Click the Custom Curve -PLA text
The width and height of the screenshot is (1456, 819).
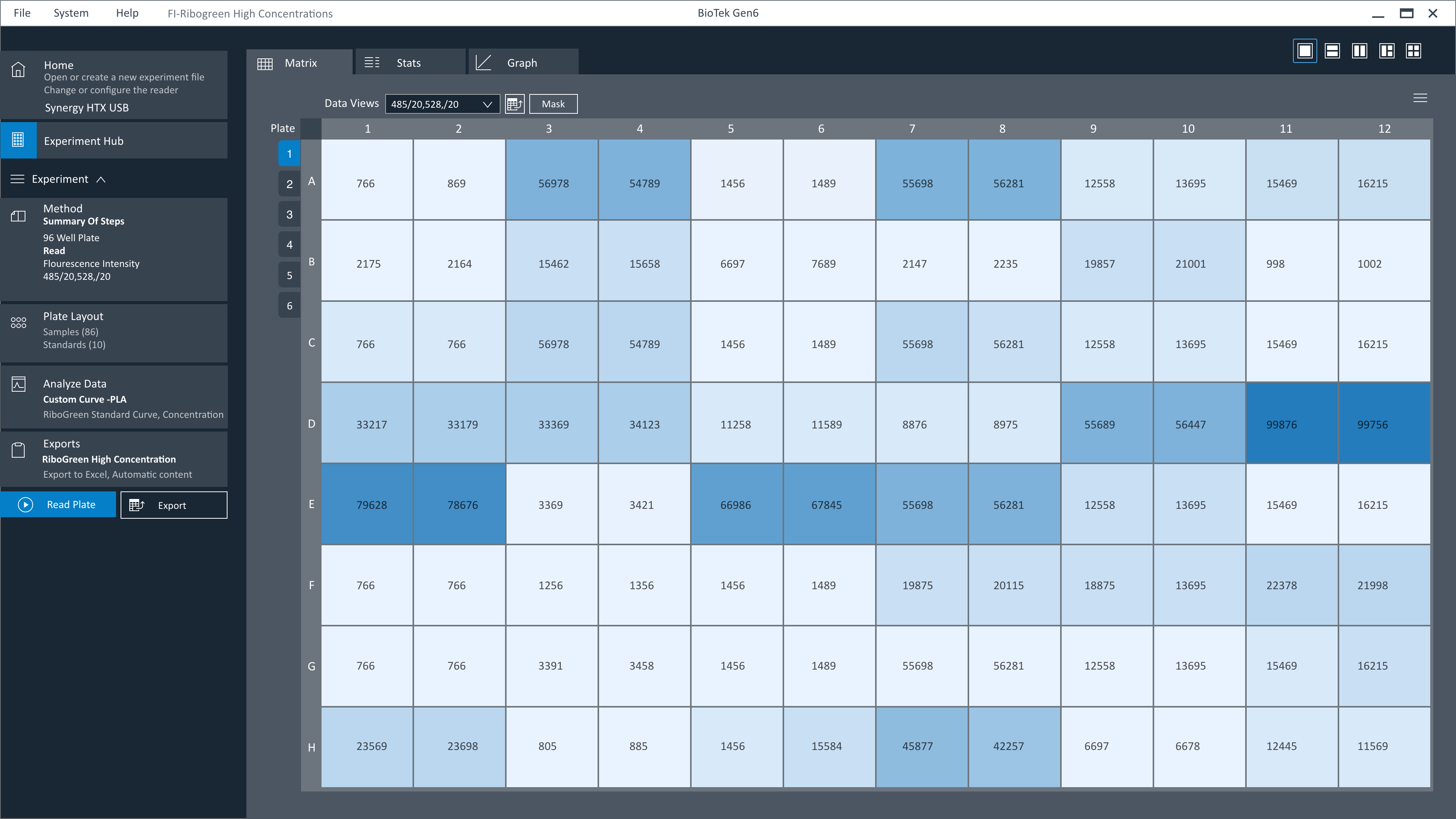85,399
